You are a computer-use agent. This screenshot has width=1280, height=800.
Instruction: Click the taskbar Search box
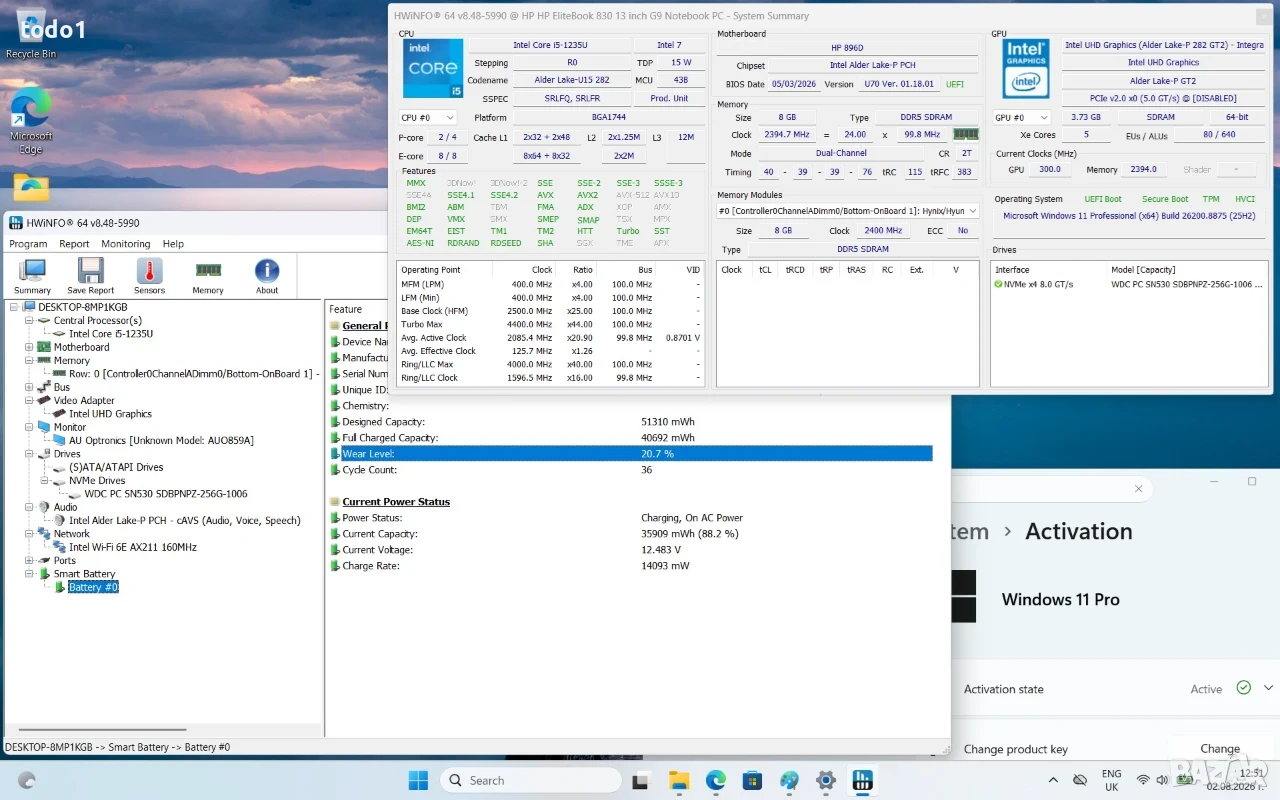(531, 780)
